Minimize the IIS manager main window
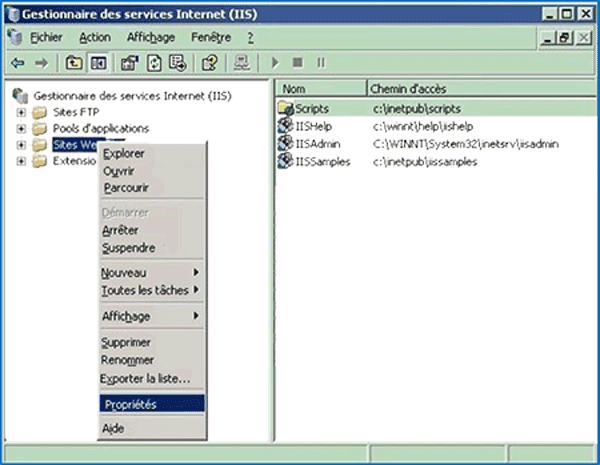 pyautogui.click(x=549, y=15)
